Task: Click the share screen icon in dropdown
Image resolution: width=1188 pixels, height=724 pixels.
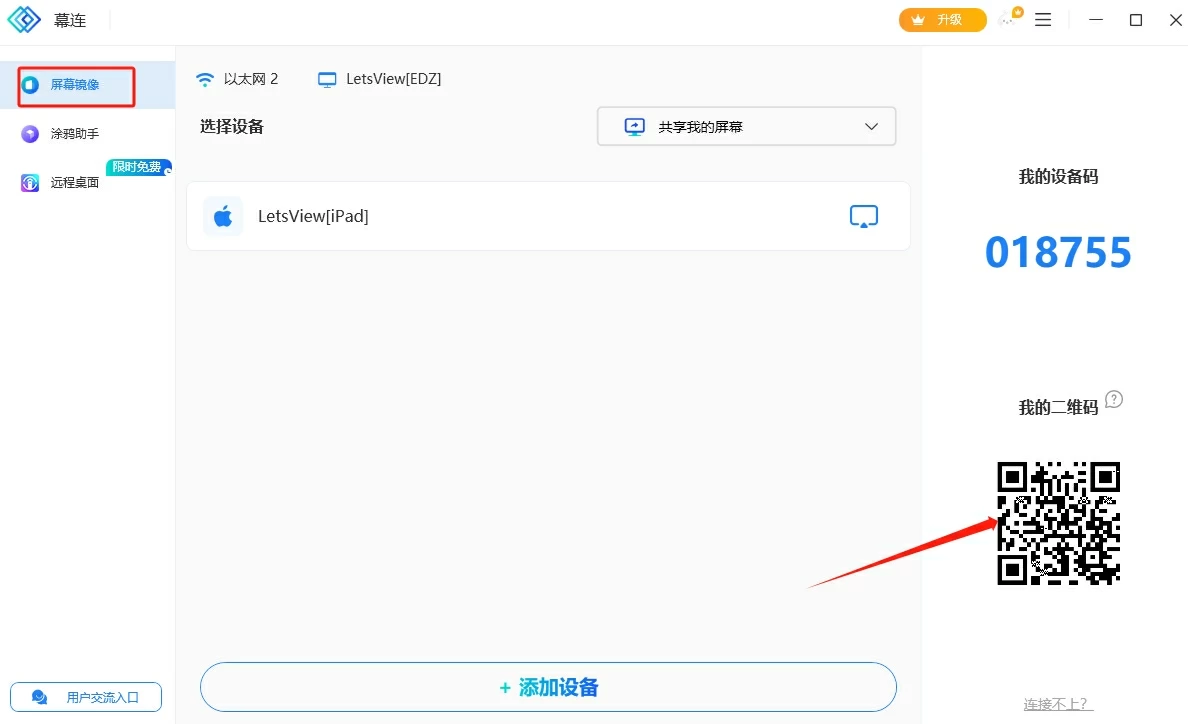Action: [x=634, y=126]
